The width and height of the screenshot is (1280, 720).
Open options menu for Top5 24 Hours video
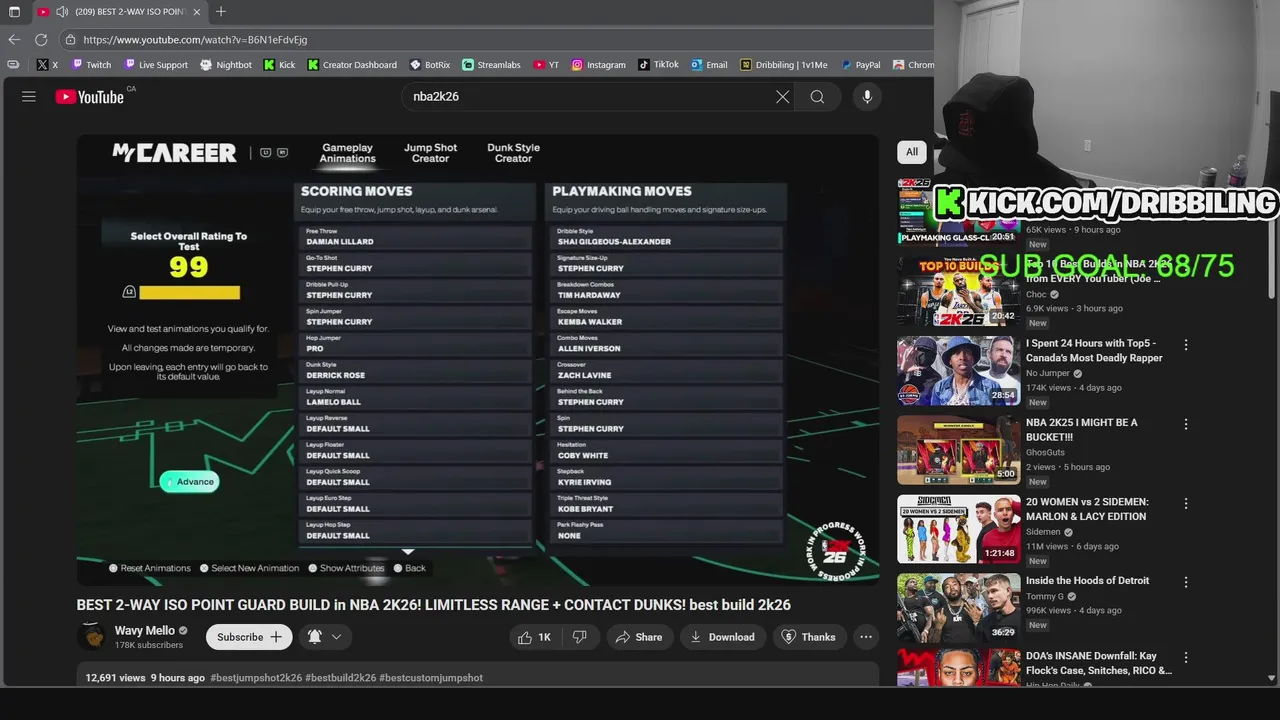(x=1186, y=345)
